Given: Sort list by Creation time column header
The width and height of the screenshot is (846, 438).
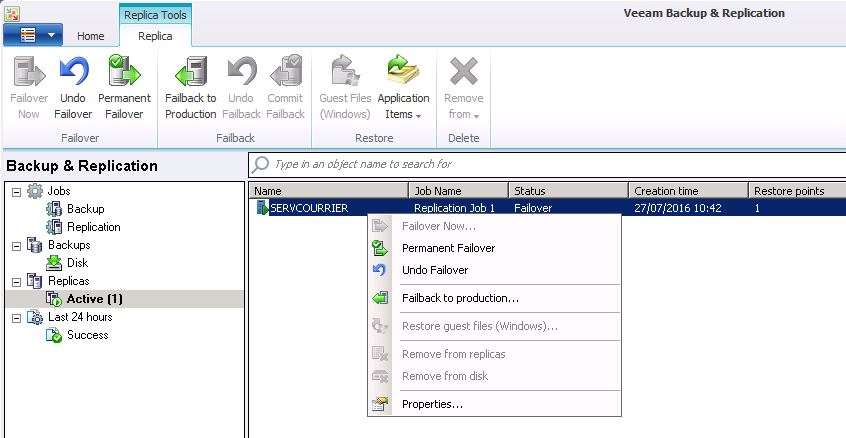Looking at the screenshot, I should [688, 191].
